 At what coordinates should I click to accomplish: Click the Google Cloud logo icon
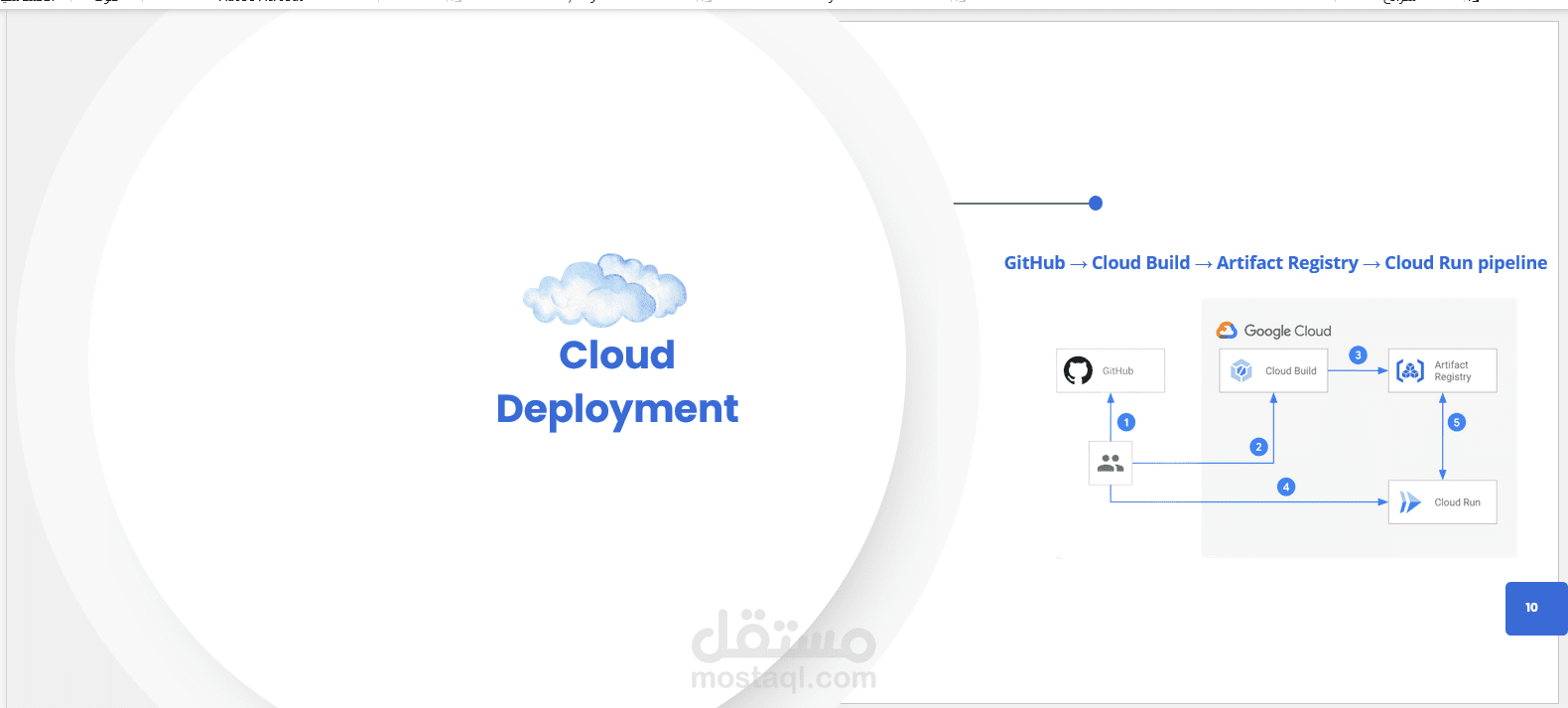1227,331
